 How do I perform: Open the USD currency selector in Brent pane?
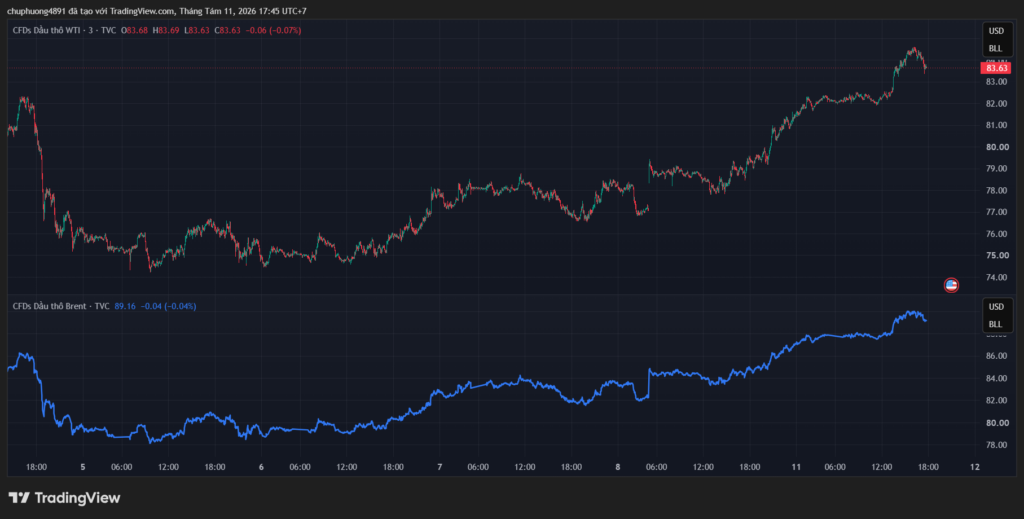(995, 306)
